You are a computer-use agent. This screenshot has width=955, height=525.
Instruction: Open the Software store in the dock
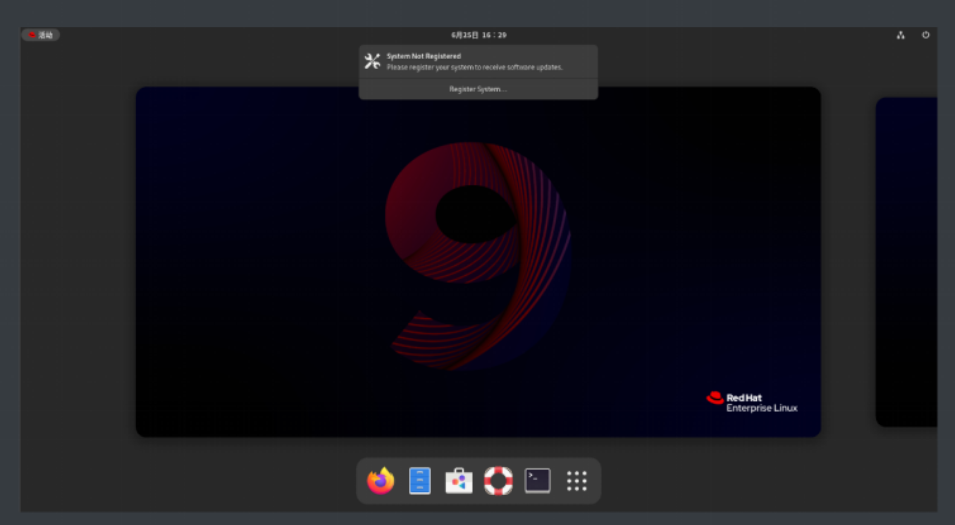click(x=459, y=481)
